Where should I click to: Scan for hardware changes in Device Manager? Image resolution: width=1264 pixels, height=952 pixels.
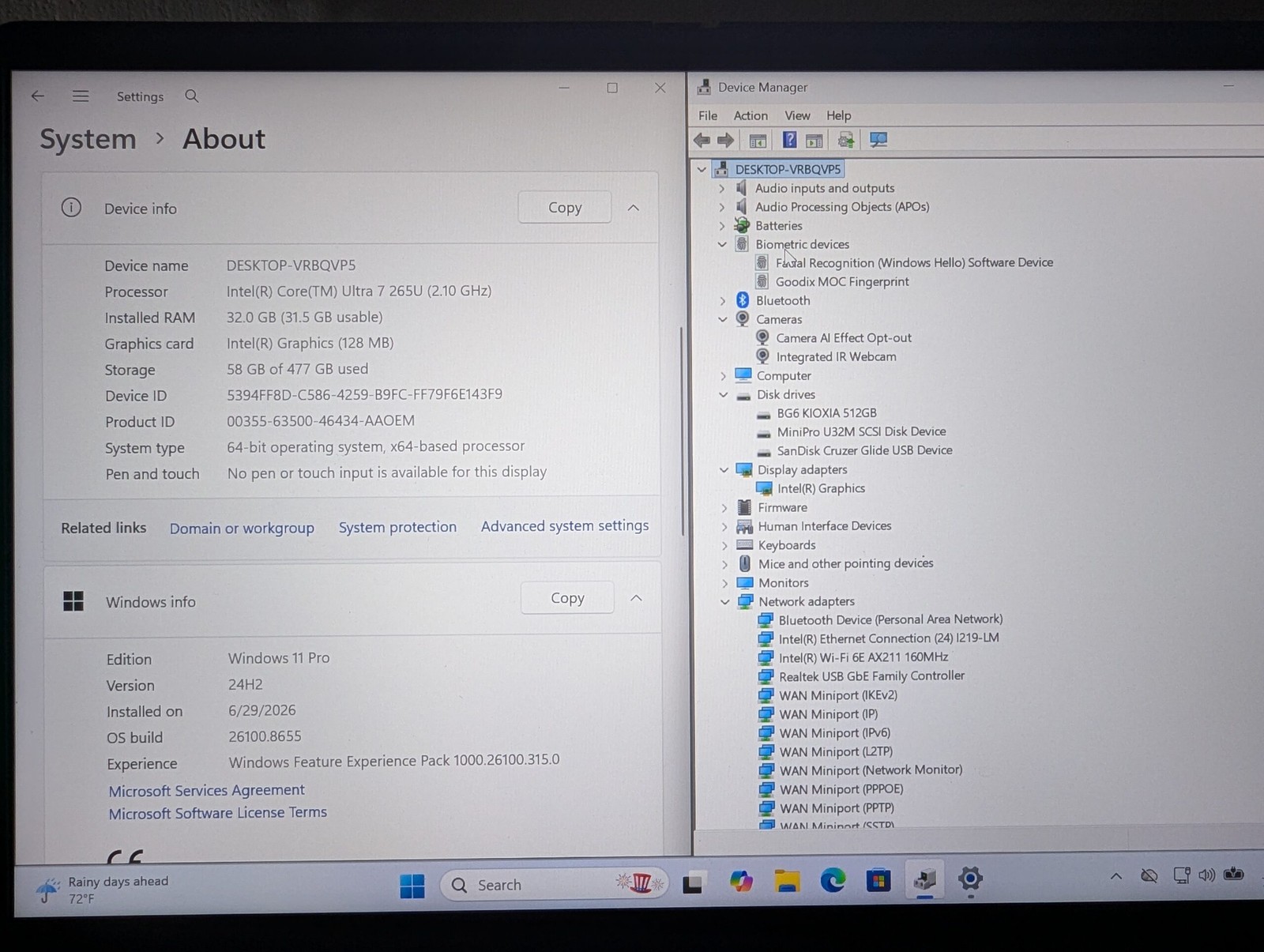878,141
